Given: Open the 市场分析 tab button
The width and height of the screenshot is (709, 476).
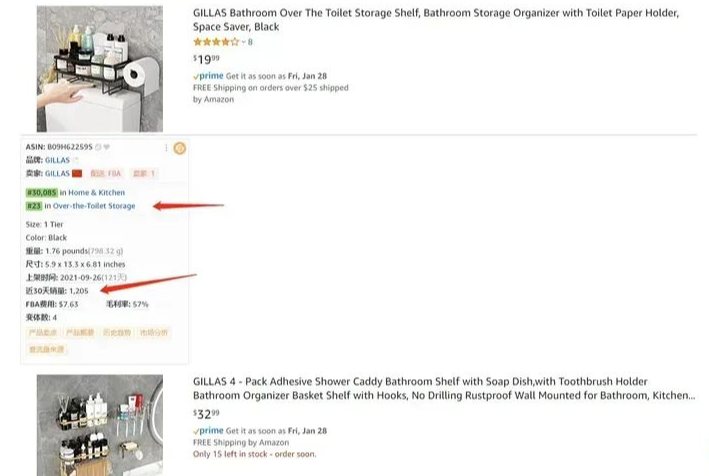Looking at the screenshot, I should tap(154, 333).
